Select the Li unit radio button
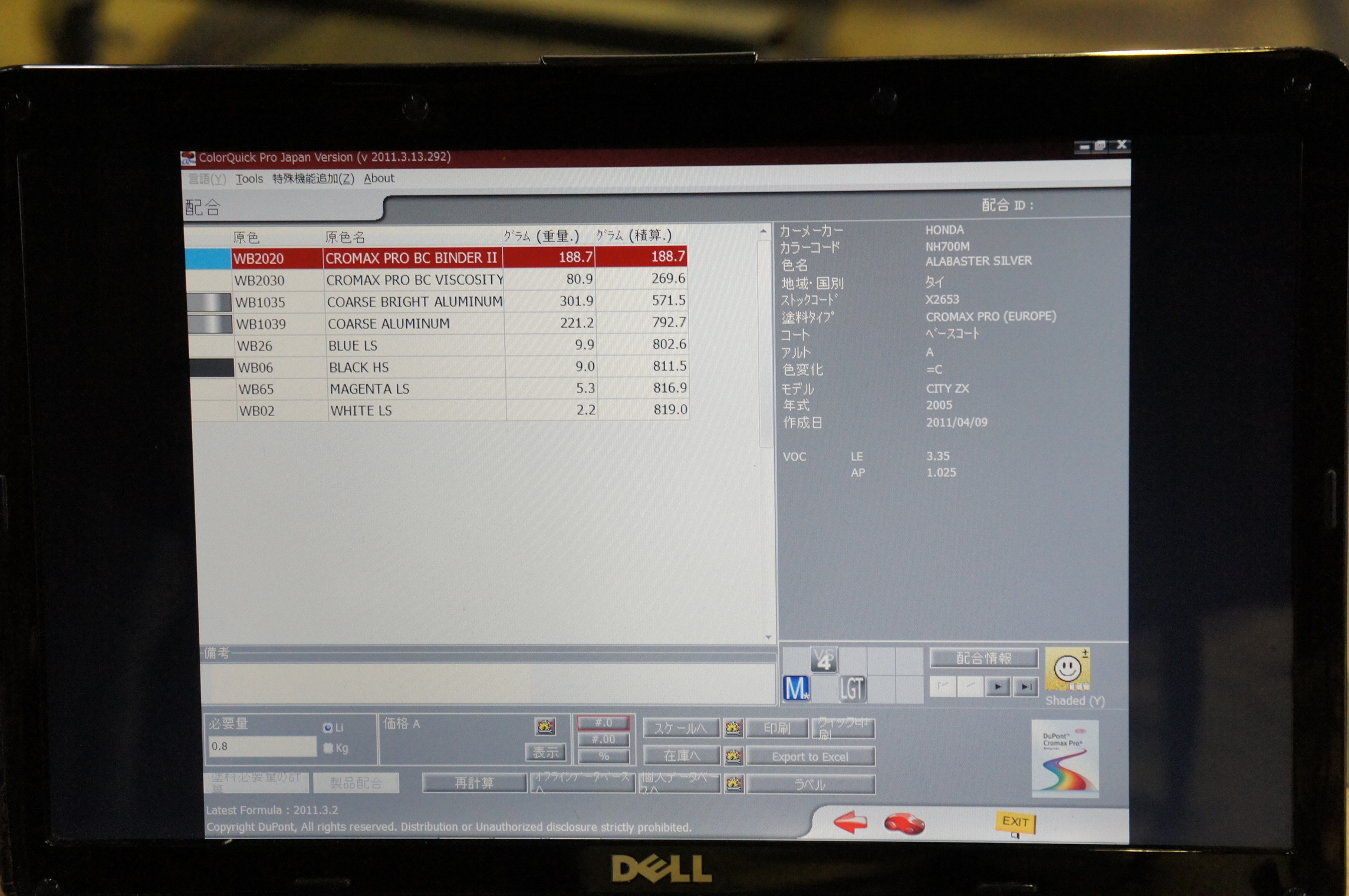 pos(328,728)
